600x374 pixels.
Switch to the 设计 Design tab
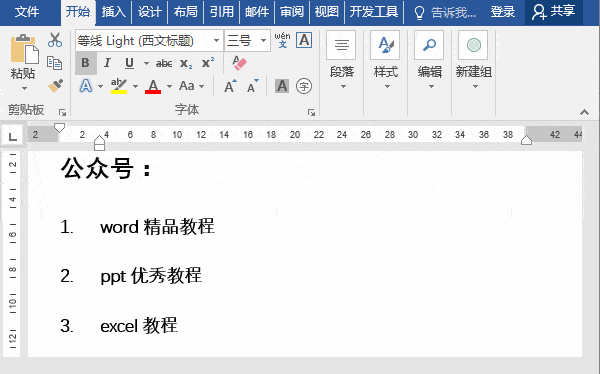coord(150,12)
